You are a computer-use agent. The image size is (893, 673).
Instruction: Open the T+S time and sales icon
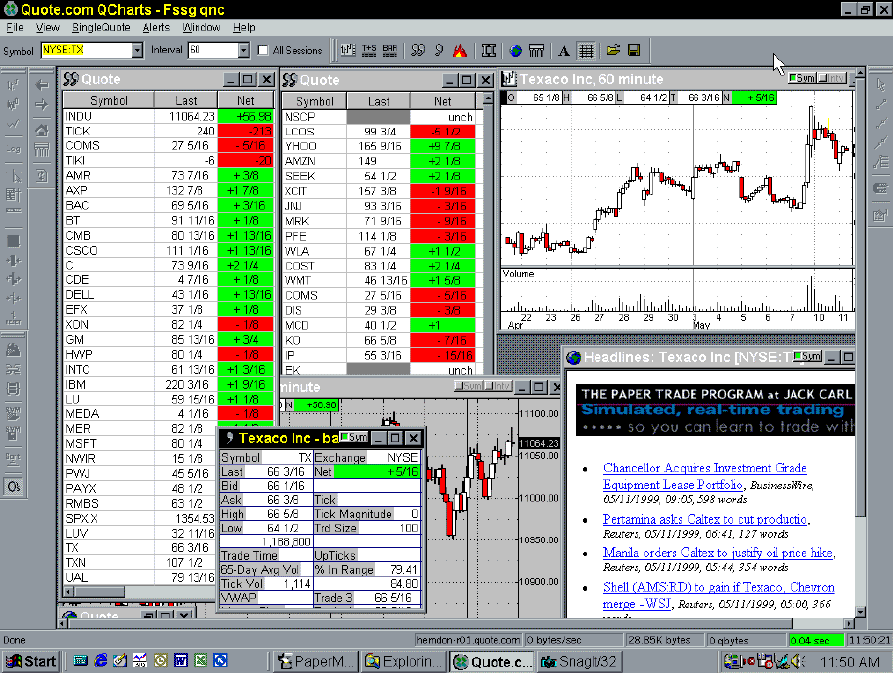pyautogui.click(x=368, y=51)
